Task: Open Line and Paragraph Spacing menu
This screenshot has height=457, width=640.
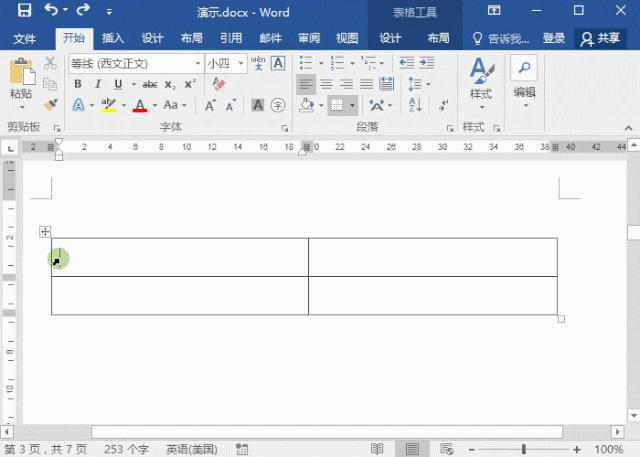Action: coord(418,84)
